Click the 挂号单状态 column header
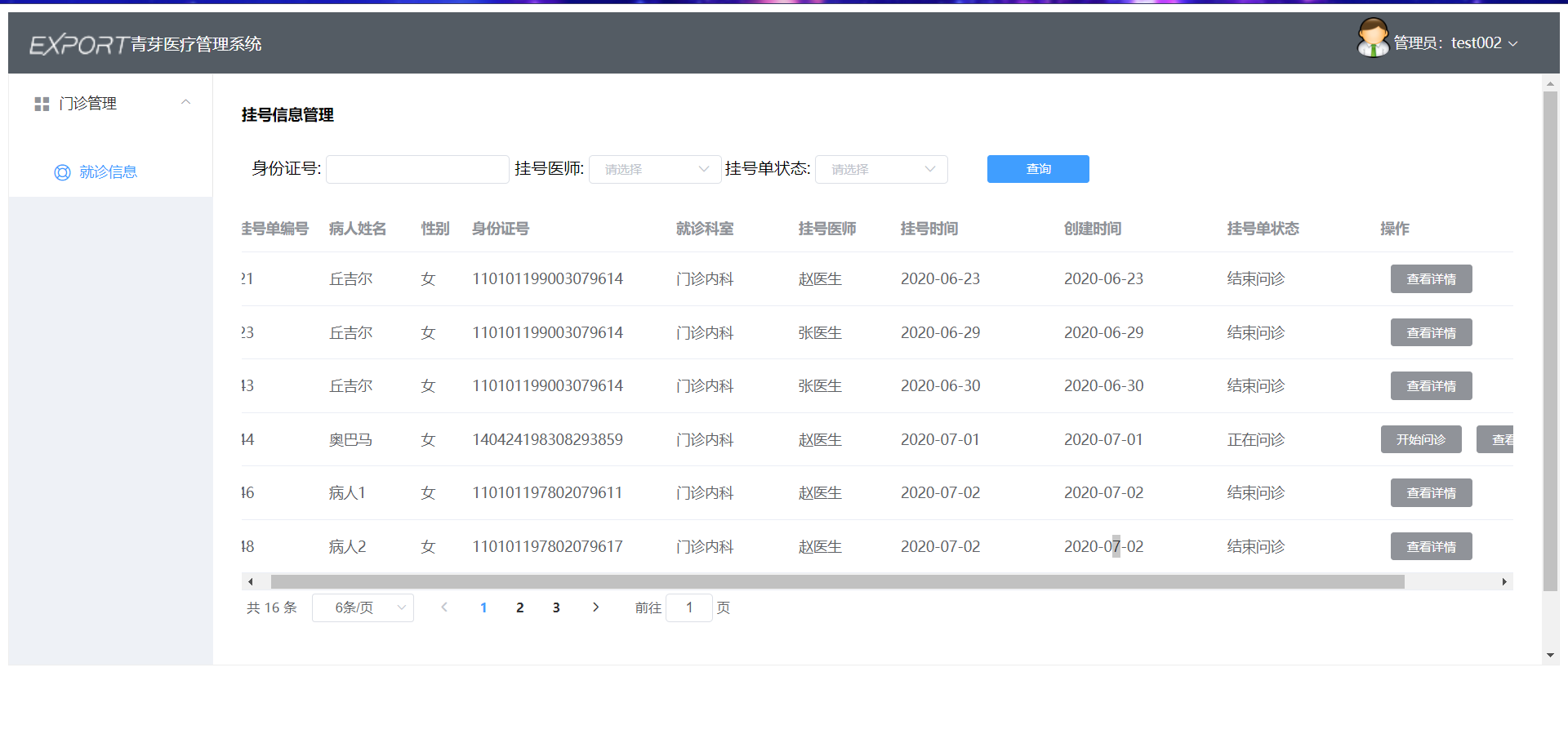The width and height of the screenshot is (1568, 752). pyautogui.click(x=1263, y=229)
